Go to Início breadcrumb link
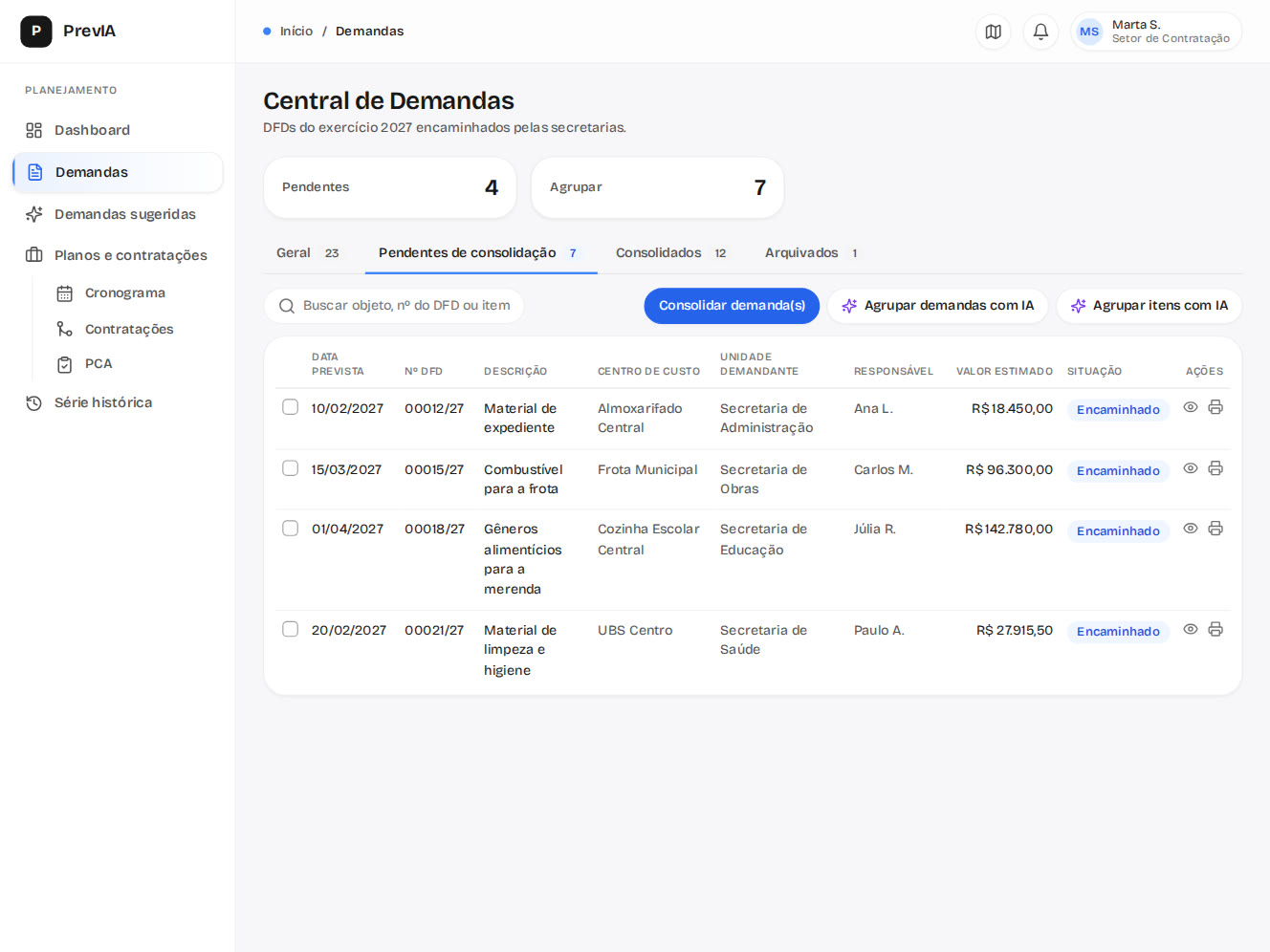This screenshot has height=952, width=1270. click(x=296, y=32)
